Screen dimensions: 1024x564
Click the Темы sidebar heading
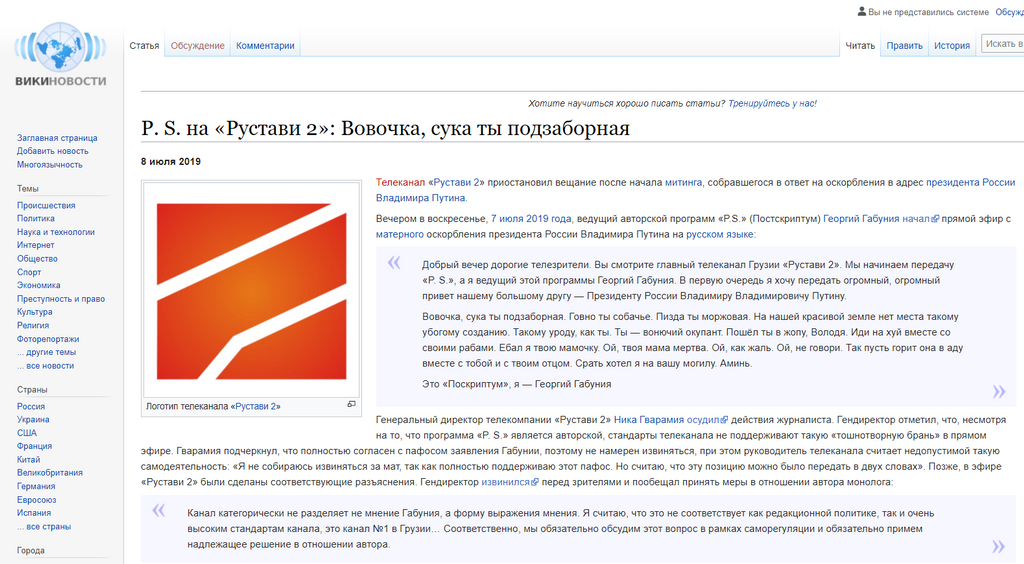[x=27, y=188]
